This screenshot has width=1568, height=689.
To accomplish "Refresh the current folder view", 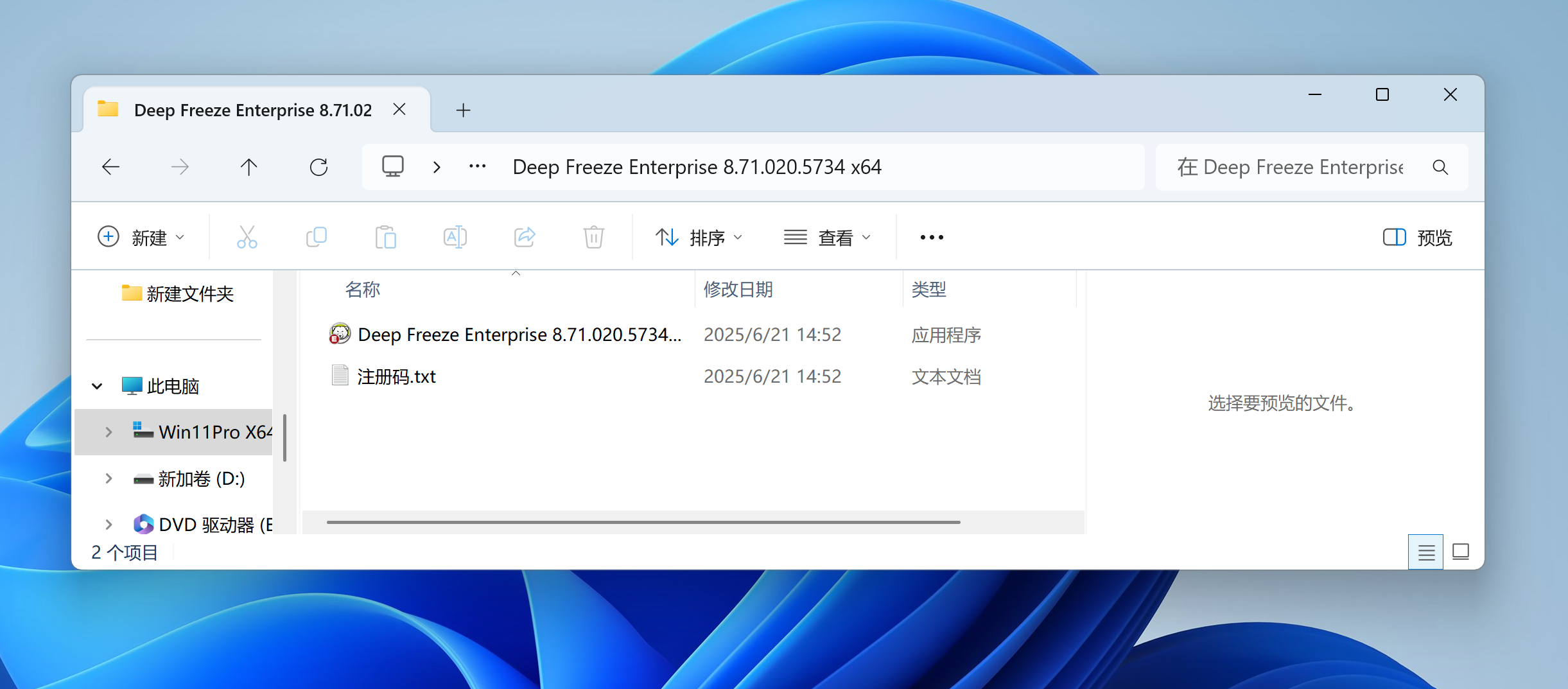I will coord(318,167).
